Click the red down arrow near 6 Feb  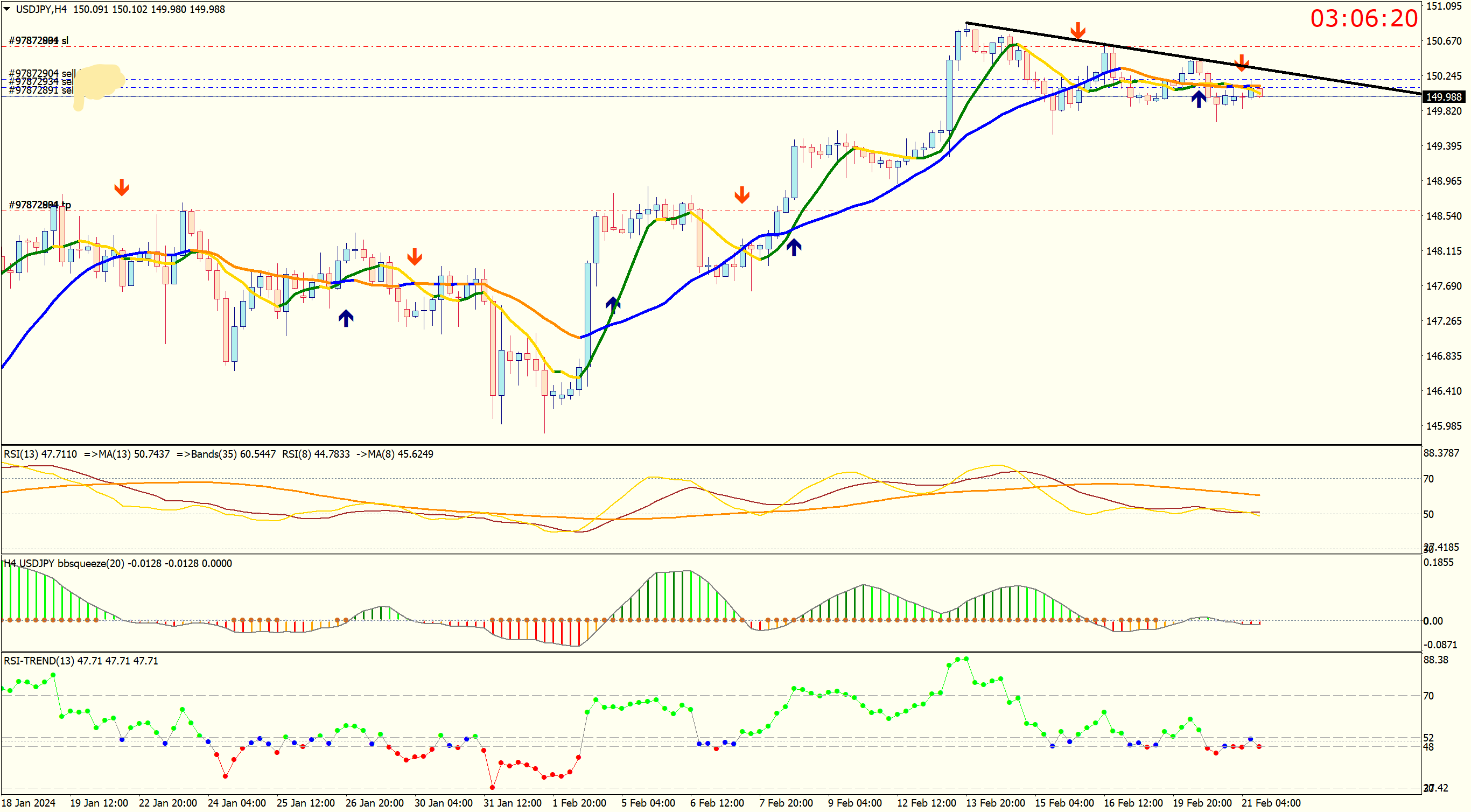click(742, 194)
